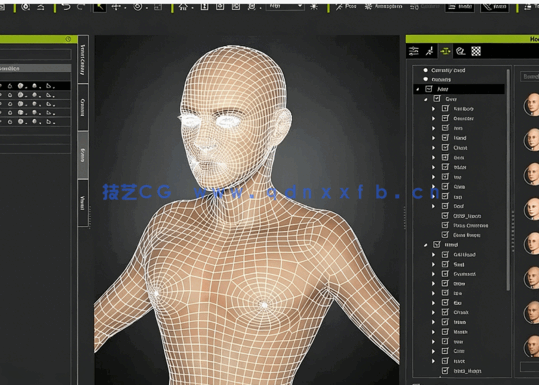This screenshot has height=385, width=539.
Task: Click the search field in left panel
Action: (x=35, y=54)
